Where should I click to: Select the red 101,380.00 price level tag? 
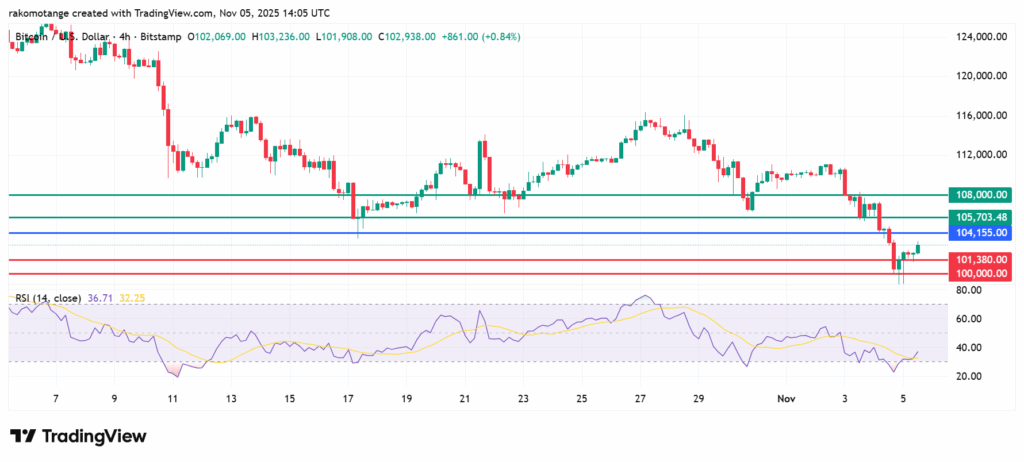point(978,259)
